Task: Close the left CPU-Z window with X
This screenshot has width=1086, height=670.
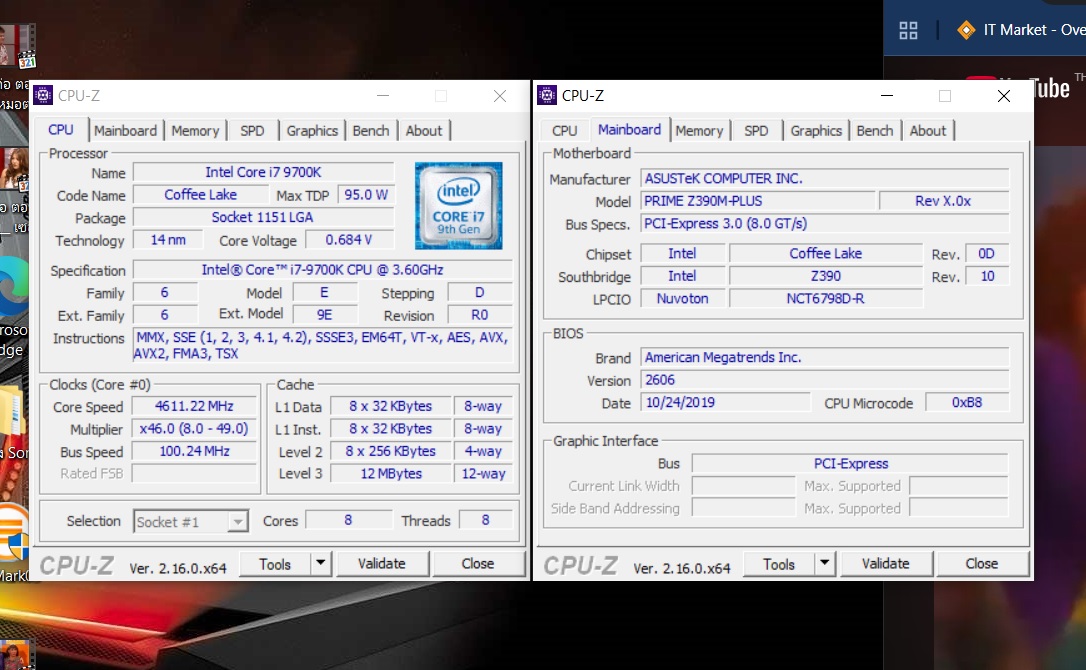Action: pyautogui.click(x=500, y=96)
